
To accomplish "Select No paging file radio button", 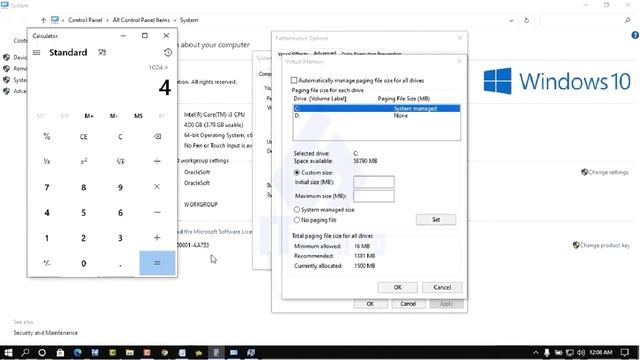I will [x=297, y=220].
